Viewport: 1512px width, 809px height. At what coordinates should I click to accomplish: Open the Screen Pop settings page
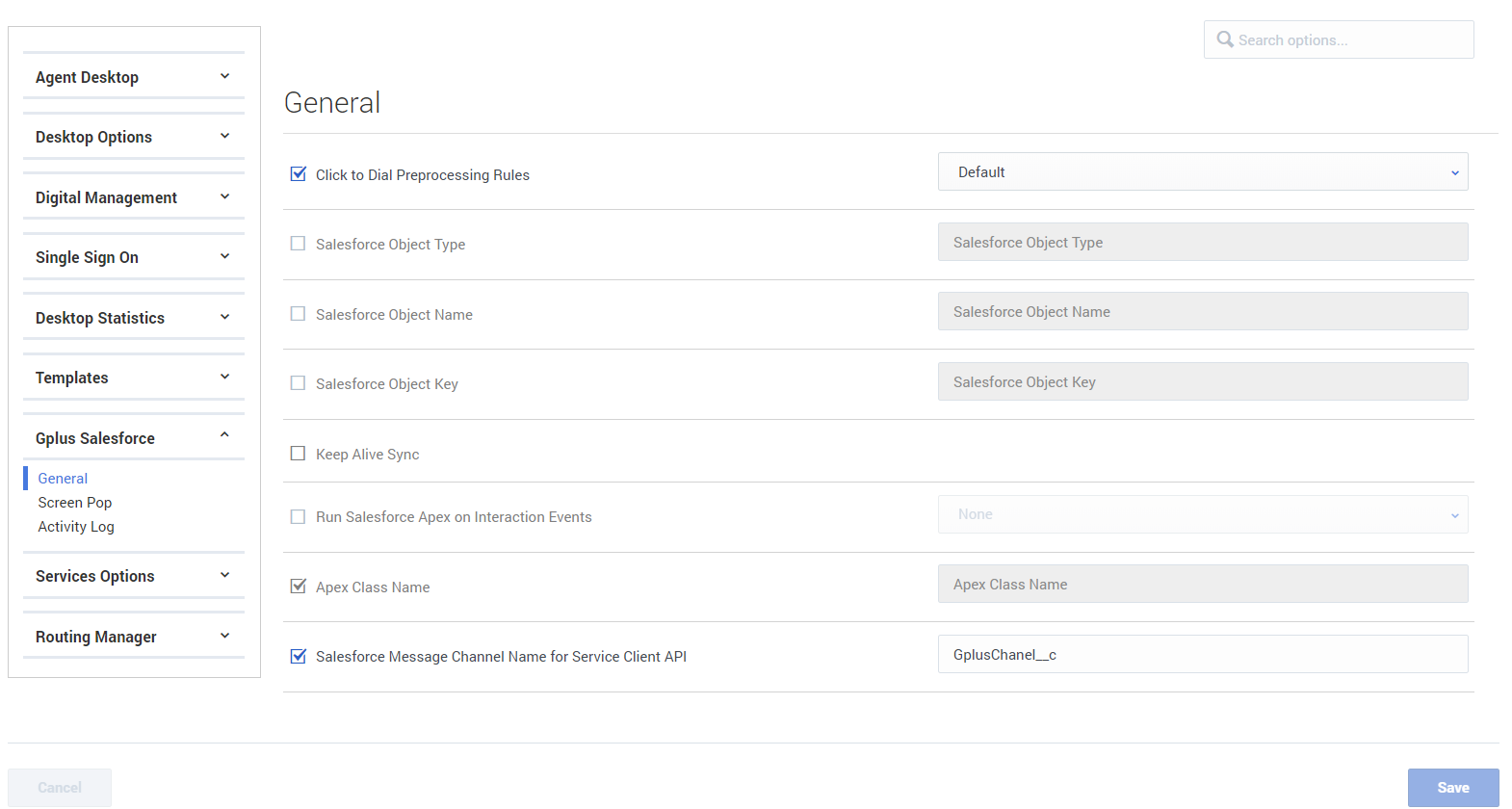(x=75, y=503)
